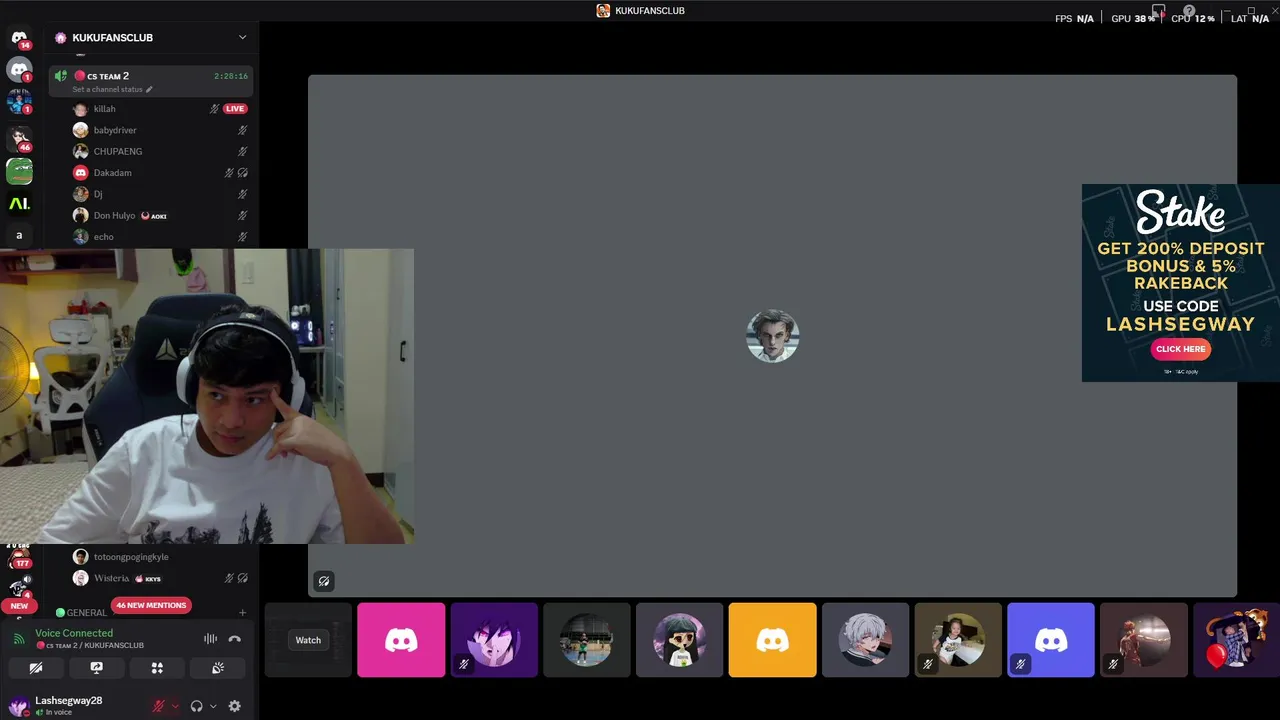Start an Activity with shapes icon
This screenshot has height=720, width=1280.
pyautogui.click(x=157, y=668)
